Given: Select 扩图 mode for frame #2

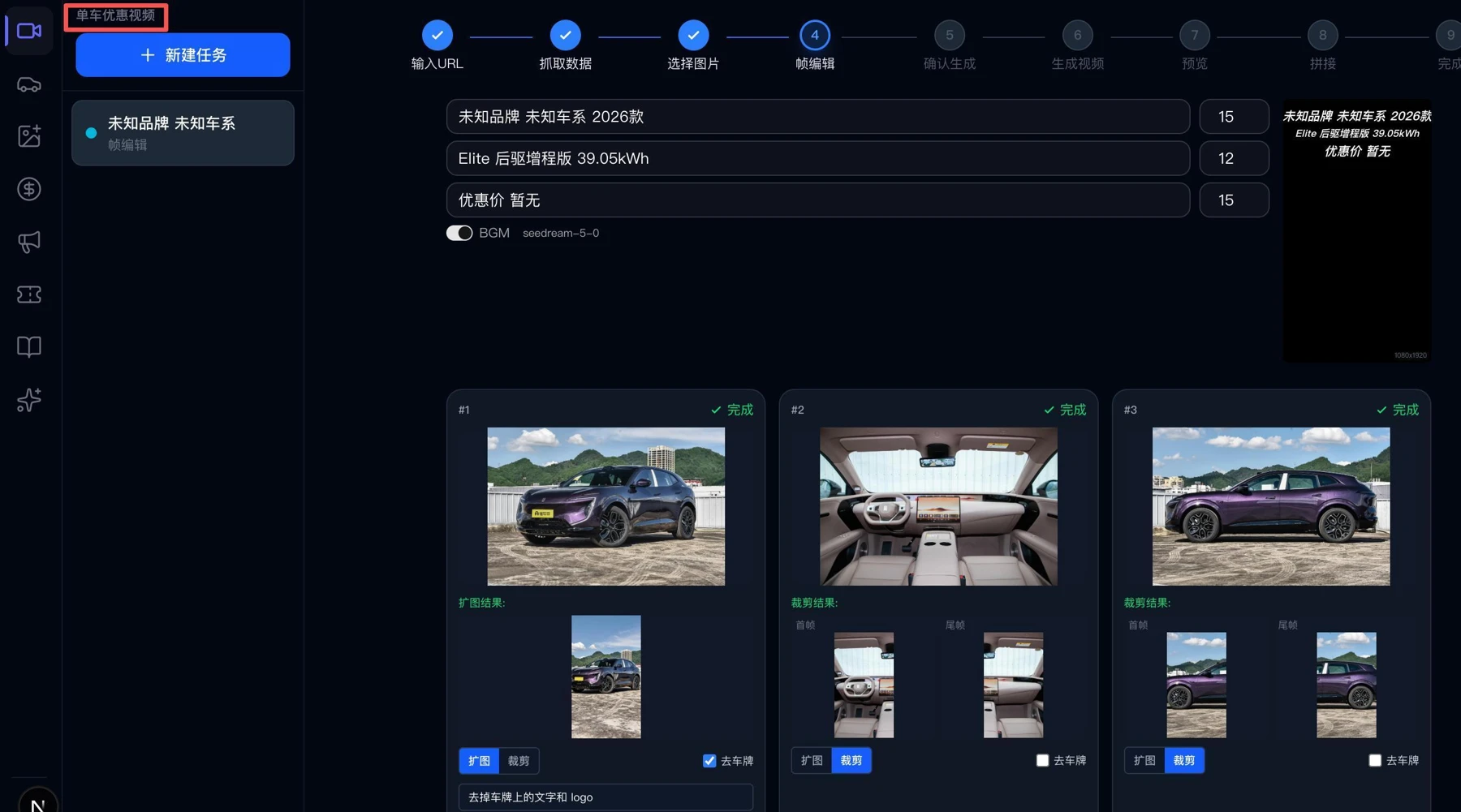Looking at the screenshot, I should coord(812,761).
